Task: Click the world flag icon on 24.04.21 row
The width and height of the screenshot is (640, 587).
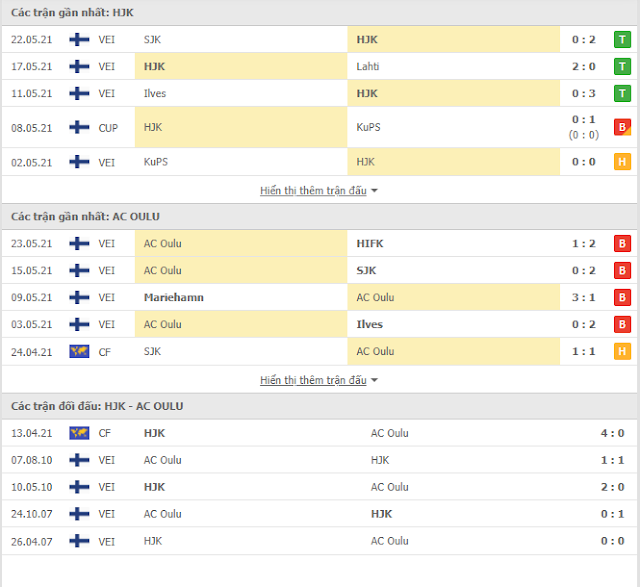Action: [79, 351]
